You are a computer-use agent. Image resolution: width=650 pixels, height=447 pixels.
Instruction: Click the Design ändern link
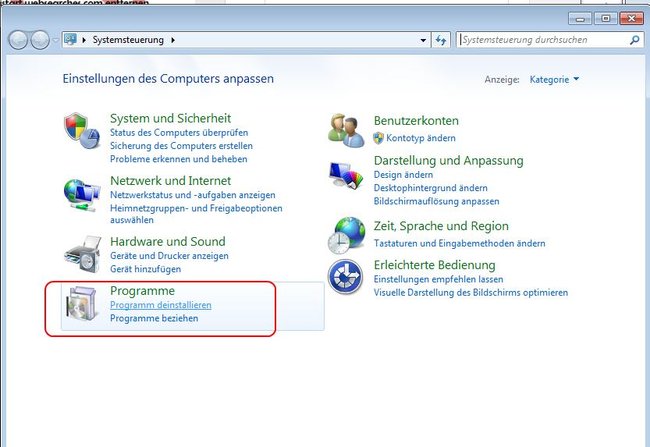(403, 175)
